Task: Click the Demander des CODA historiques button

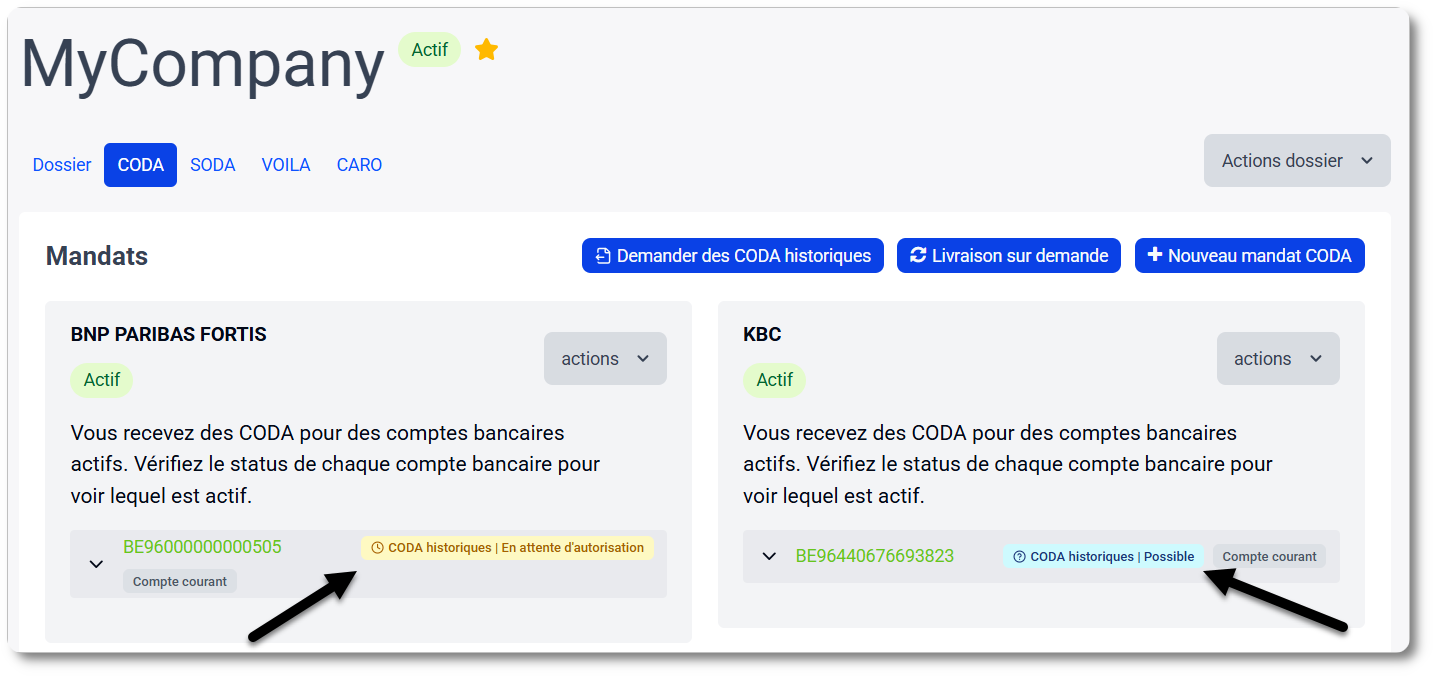Action: pyautogui.click(x=732, y=255)
